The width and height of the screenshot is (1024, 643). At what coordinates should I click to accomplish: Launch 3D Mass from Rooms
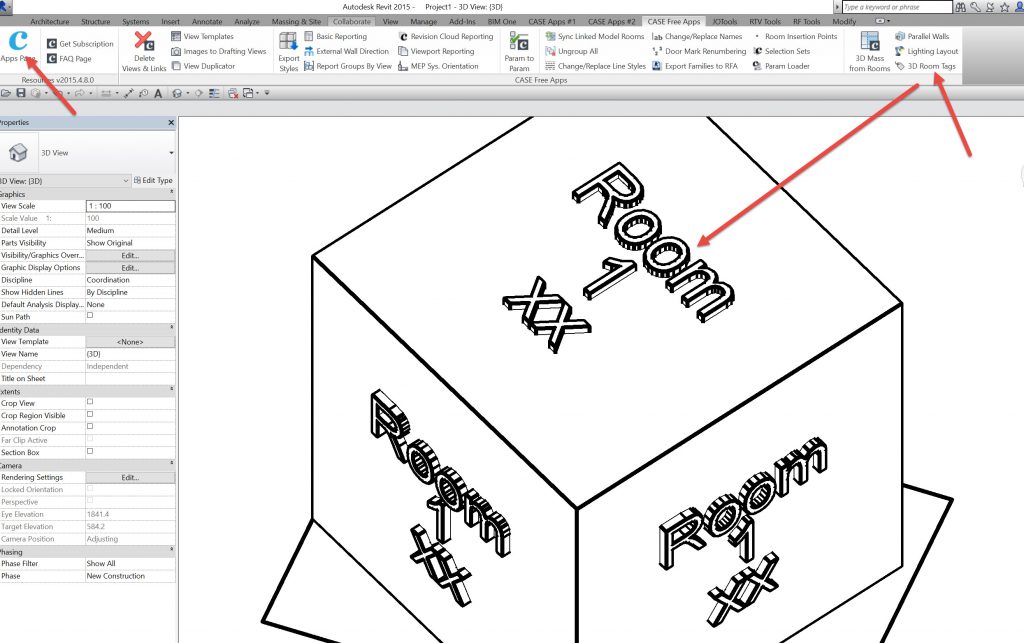pyautogui.click(x=869, y=50)
